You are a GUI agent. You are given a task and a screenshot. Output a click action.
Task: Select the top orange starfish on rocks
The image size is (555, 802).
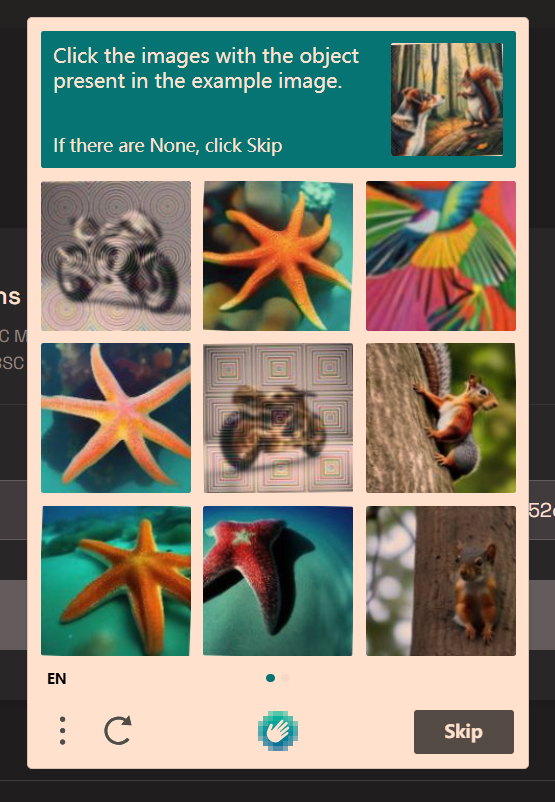tap(278, 256)
